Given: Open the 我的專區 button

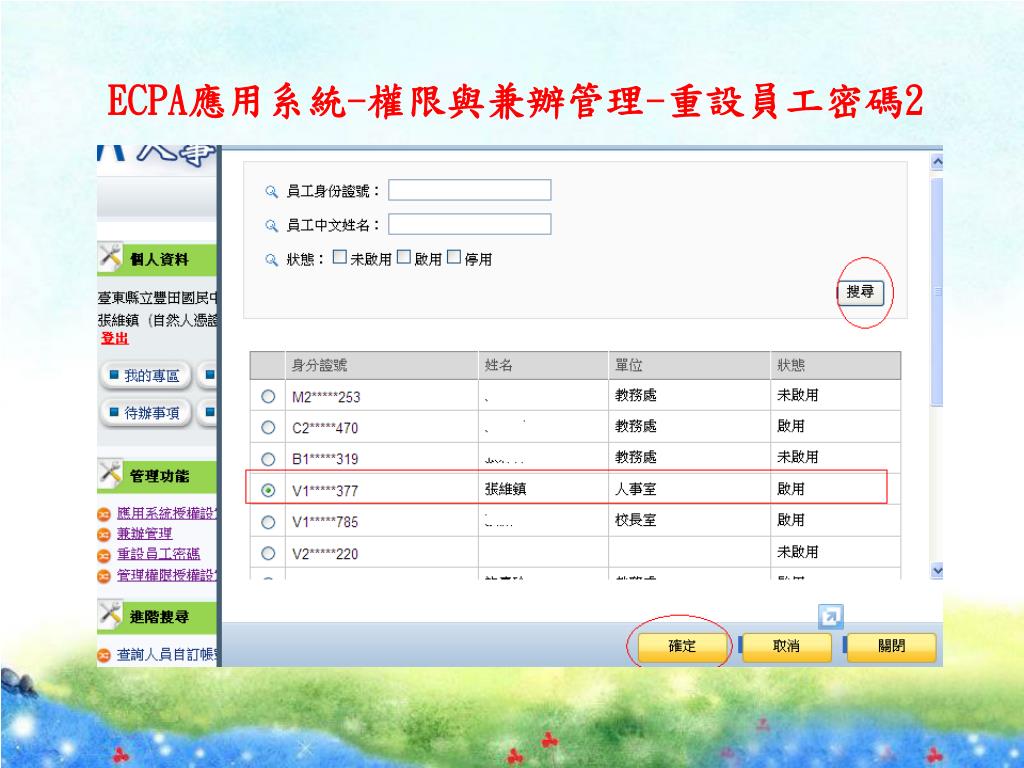Looking at the screenshot, I should coord(145,376).
